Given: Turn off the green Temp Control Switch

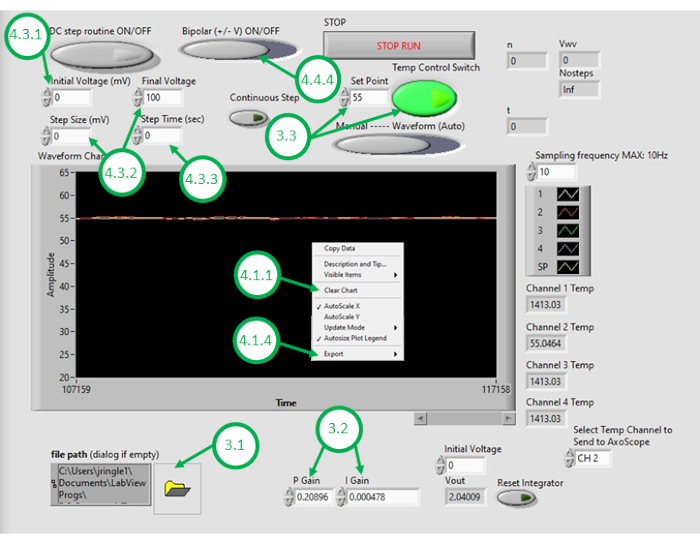Looking at the screenshot, I should pyautogui.click(x=424, y=98).
